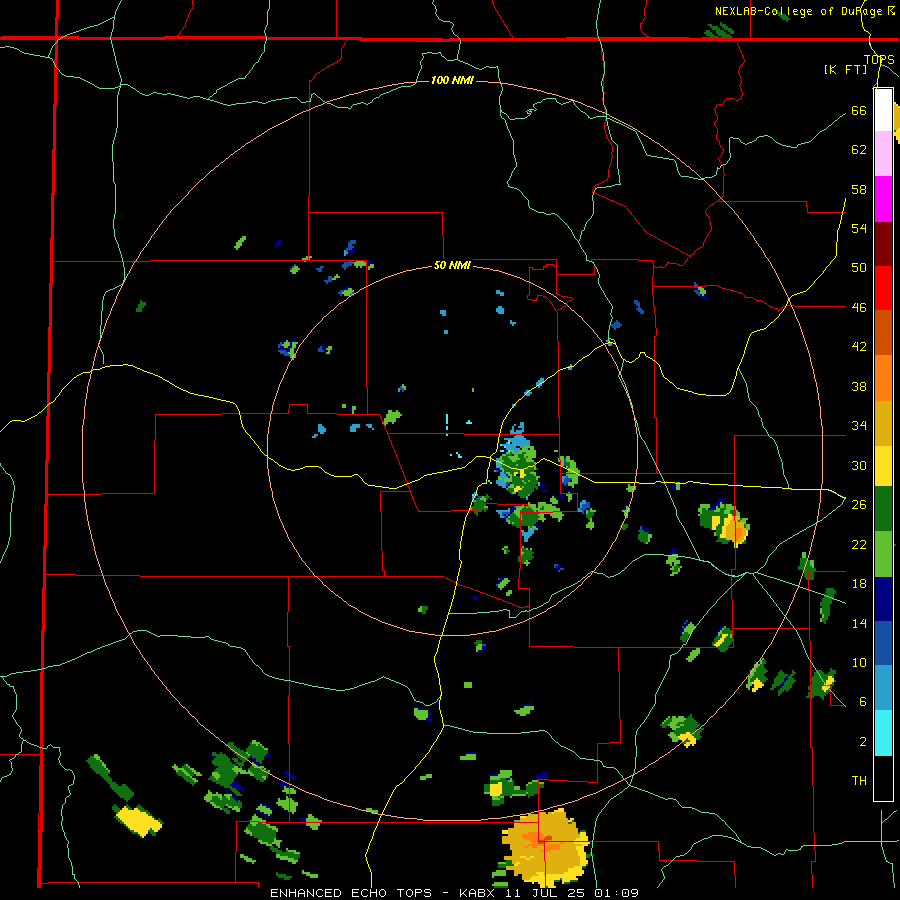
Task: Click the 10 scale label
Action: 859,662
